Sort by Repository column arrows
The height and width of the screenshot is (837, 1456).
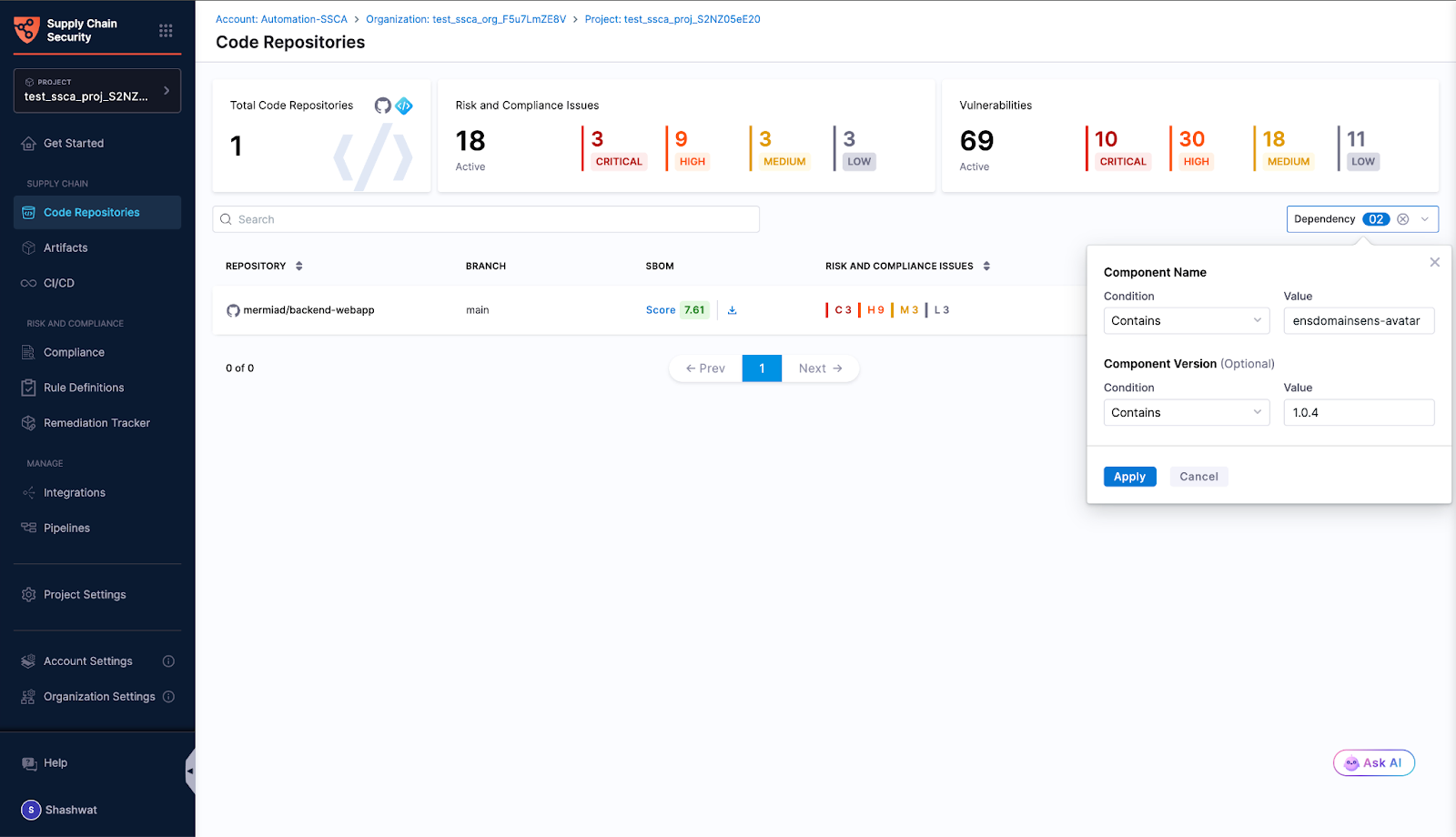299,267
